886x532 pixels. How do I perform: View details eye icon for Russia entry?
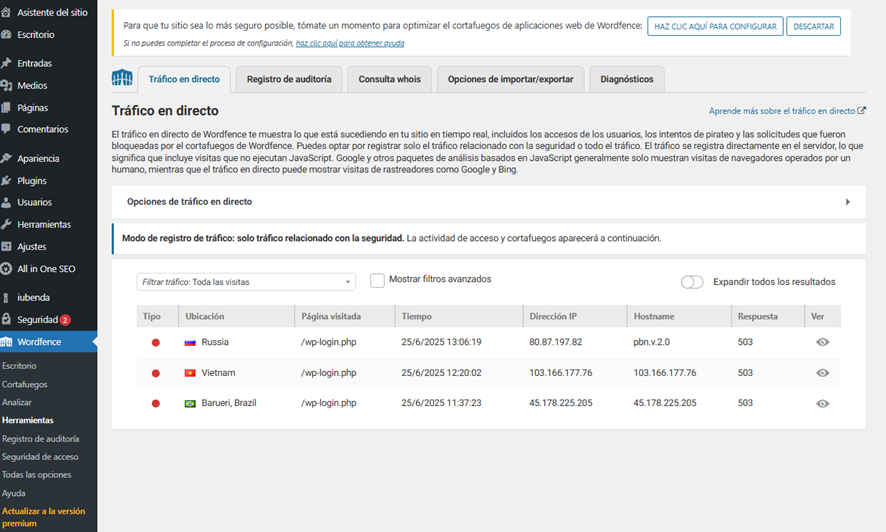click(x=823, y=342)
